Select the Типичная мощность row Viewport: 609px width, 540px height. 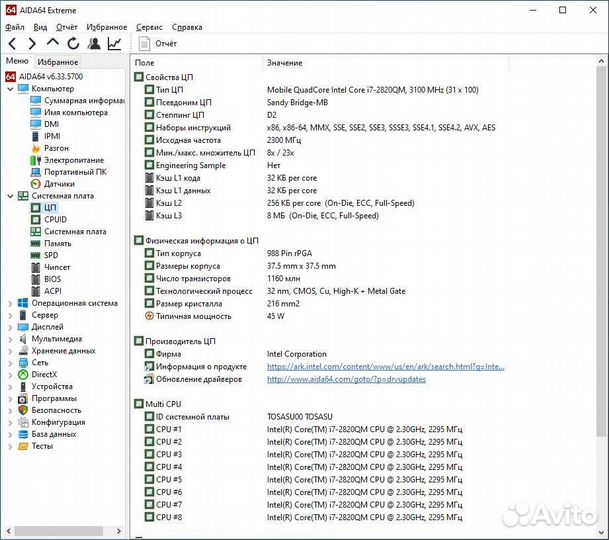click(x=214, y=317)
